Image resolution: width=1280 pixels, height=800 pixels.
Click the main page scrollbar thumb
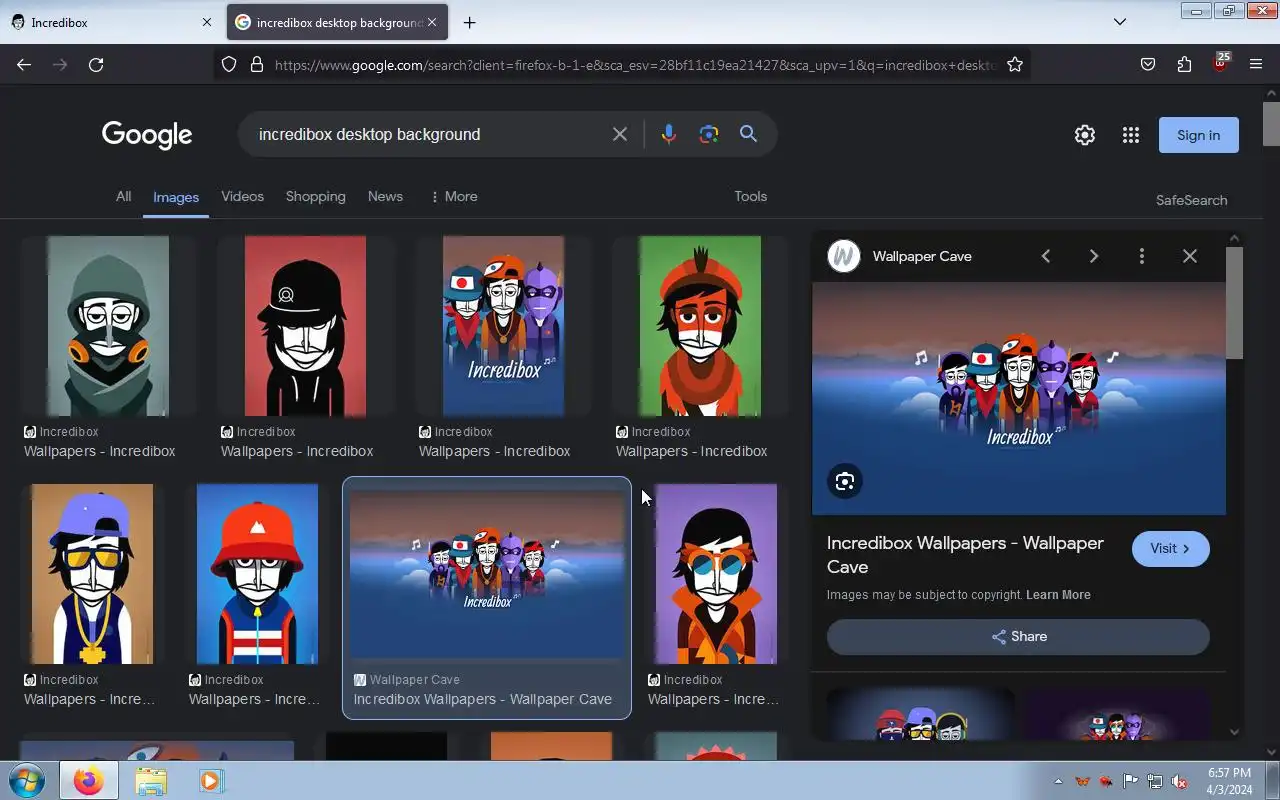pyautogui.click(x=1271, y=124)
